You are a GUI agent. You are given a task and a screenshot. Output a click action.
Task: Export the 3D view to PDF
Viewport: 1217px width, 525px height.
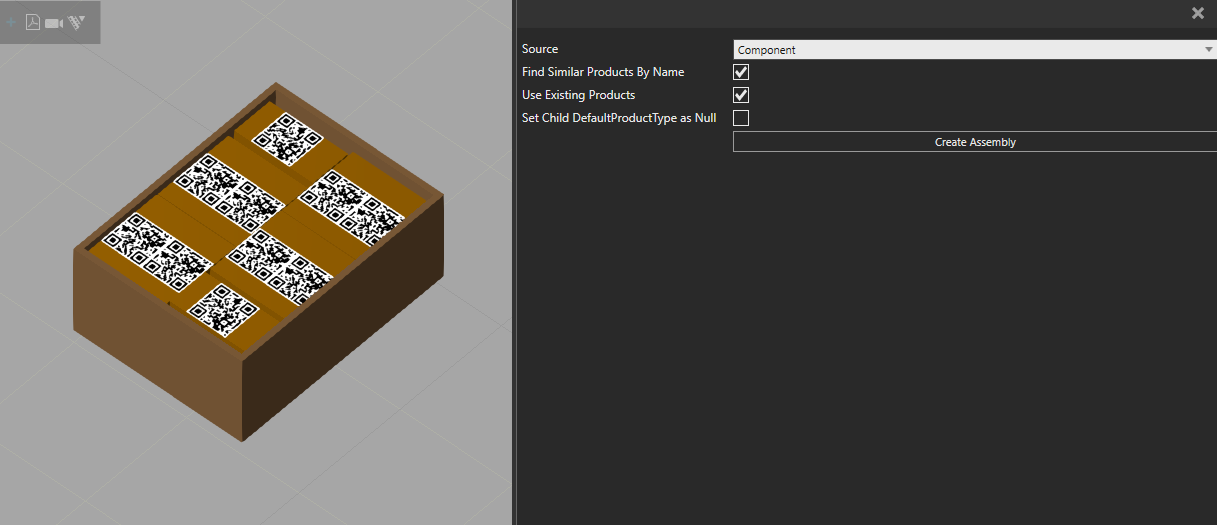tap(33, 22)
